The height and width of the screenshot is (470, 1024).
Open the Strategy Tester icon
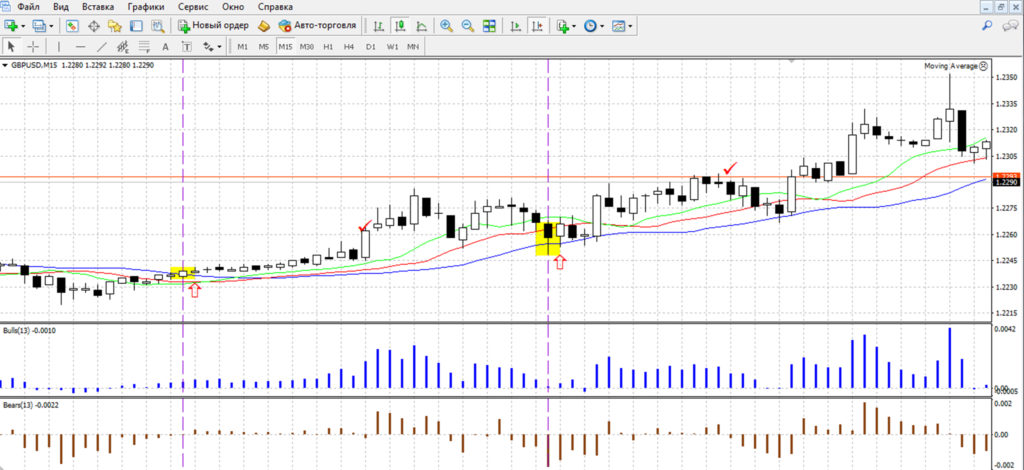[157, 26]
